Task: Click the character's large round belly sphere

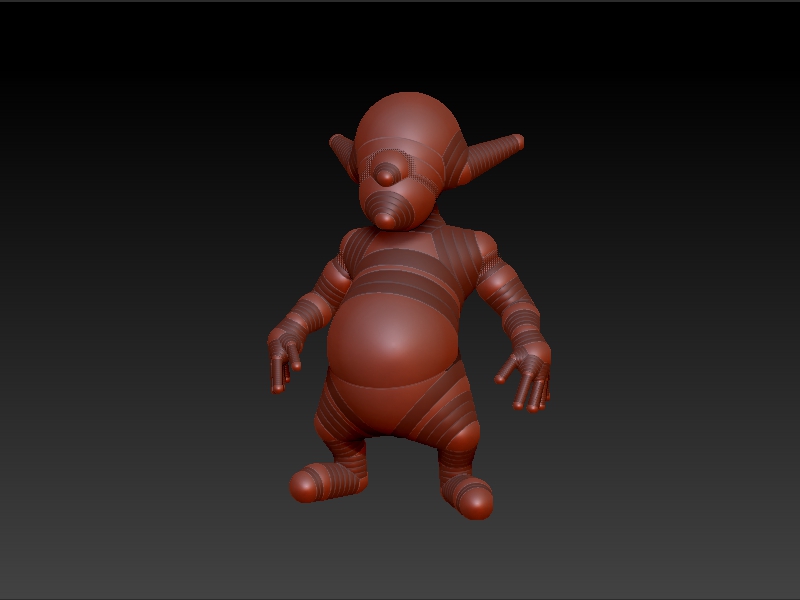Action: (393, 340)
